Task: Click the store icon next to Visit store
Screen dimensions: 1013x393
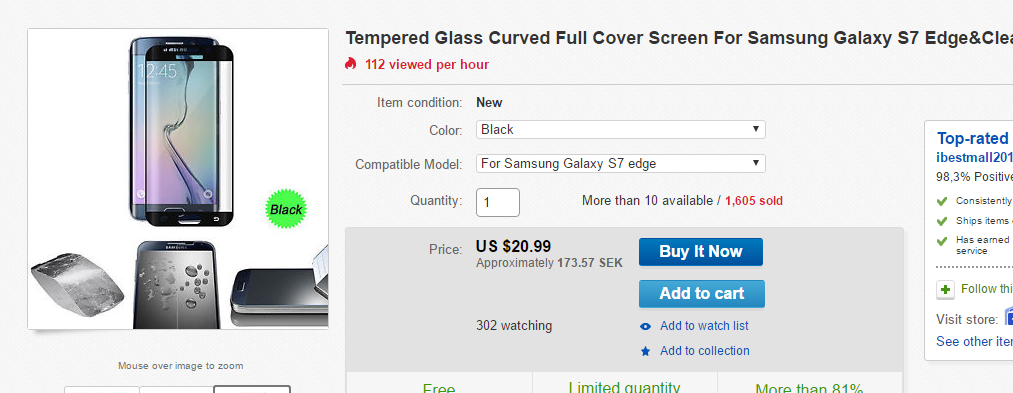Action: click(1008, 317)
